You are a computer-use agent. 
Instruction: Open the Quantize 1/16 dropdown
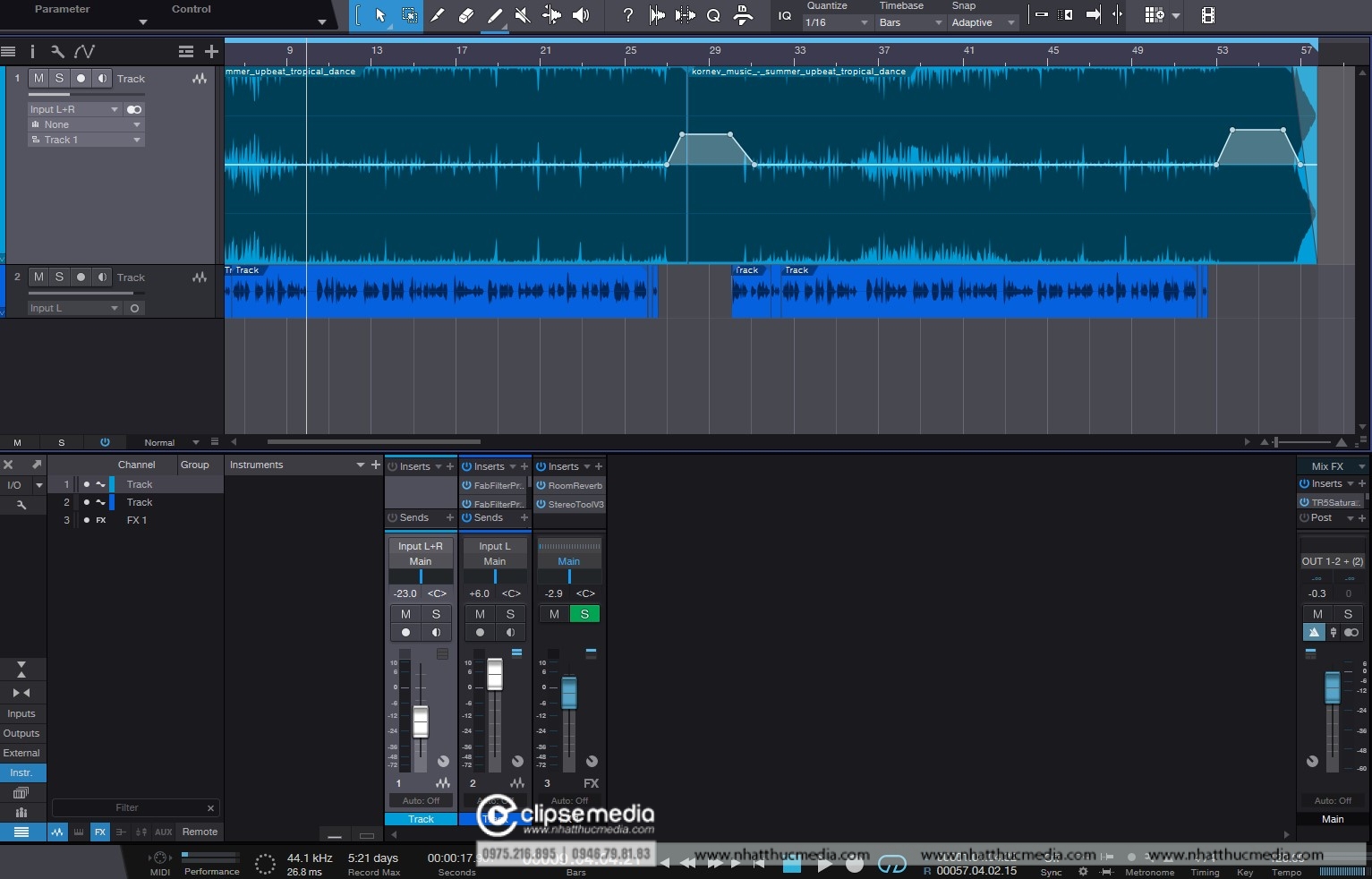click(837, 22)
